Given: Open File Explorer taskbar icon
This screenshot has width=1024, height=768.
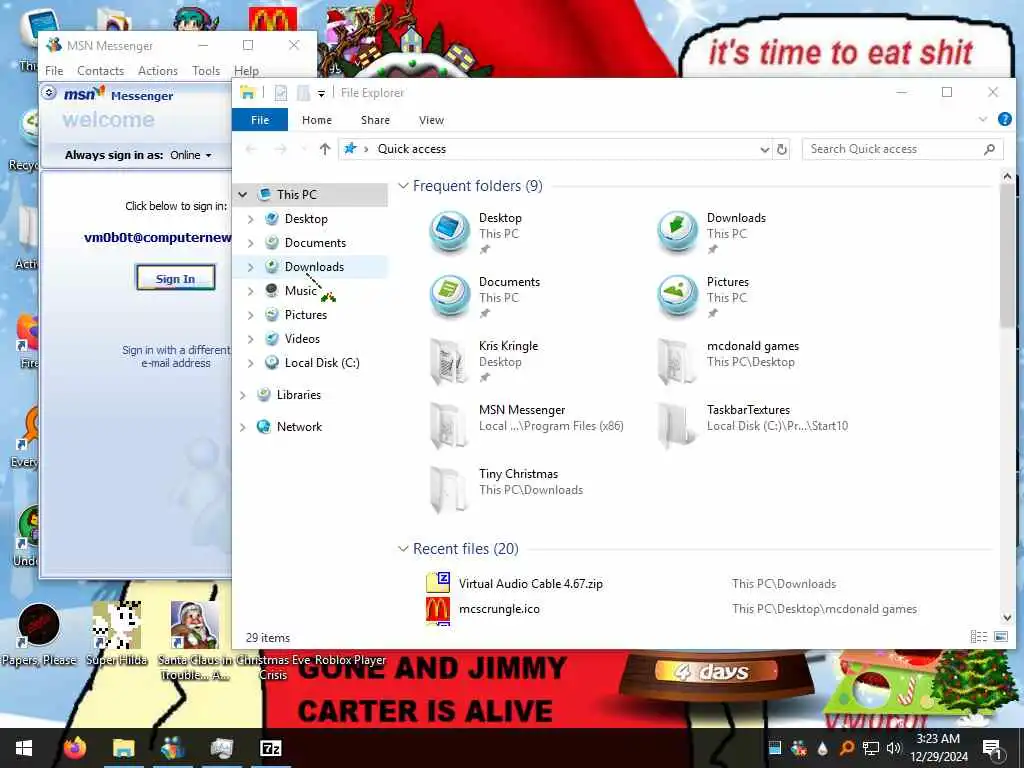Looking at the screenshot, I should (123, 748).
